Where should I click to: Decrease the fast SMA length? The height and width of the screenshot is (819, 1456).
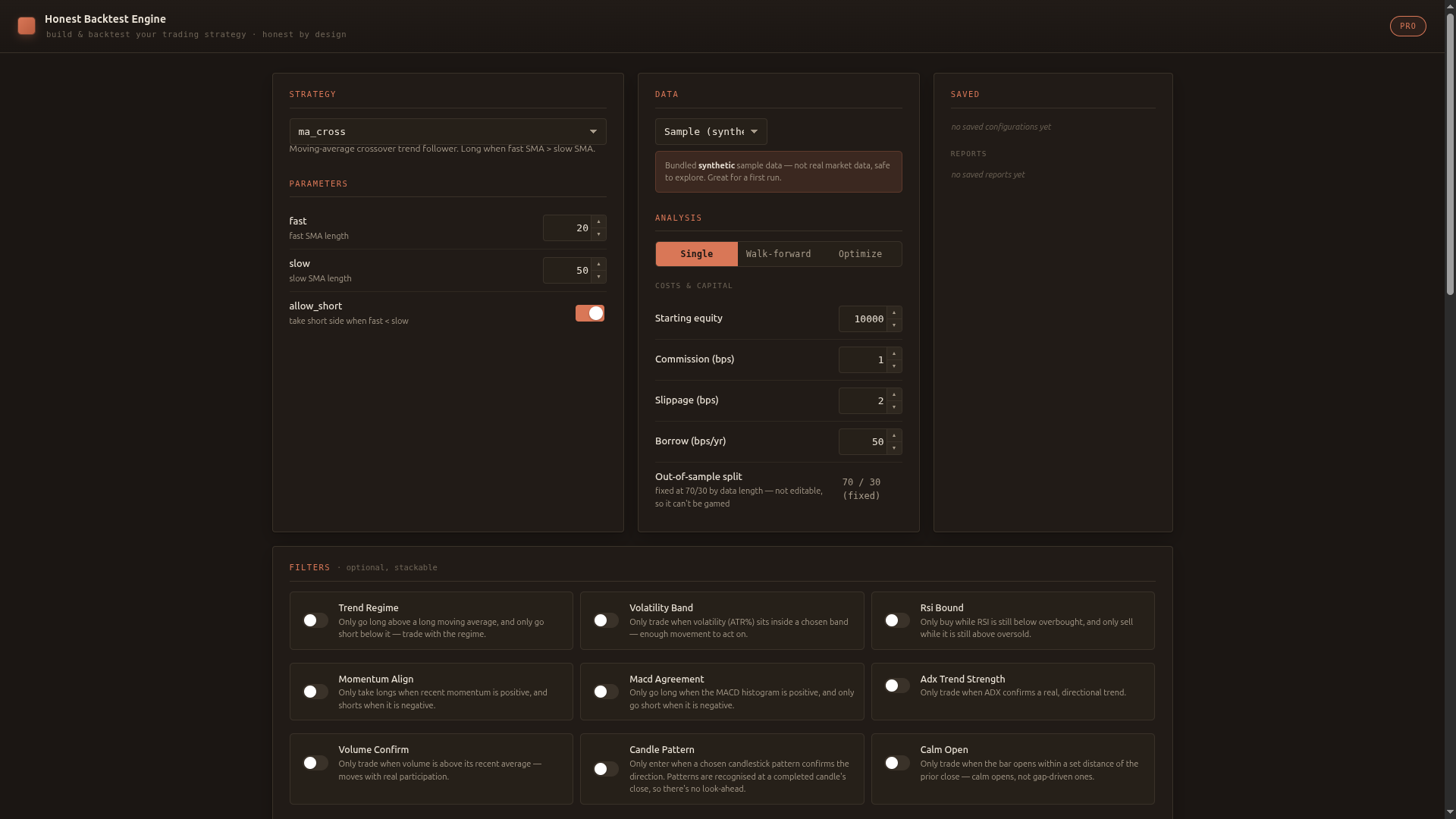598,234
